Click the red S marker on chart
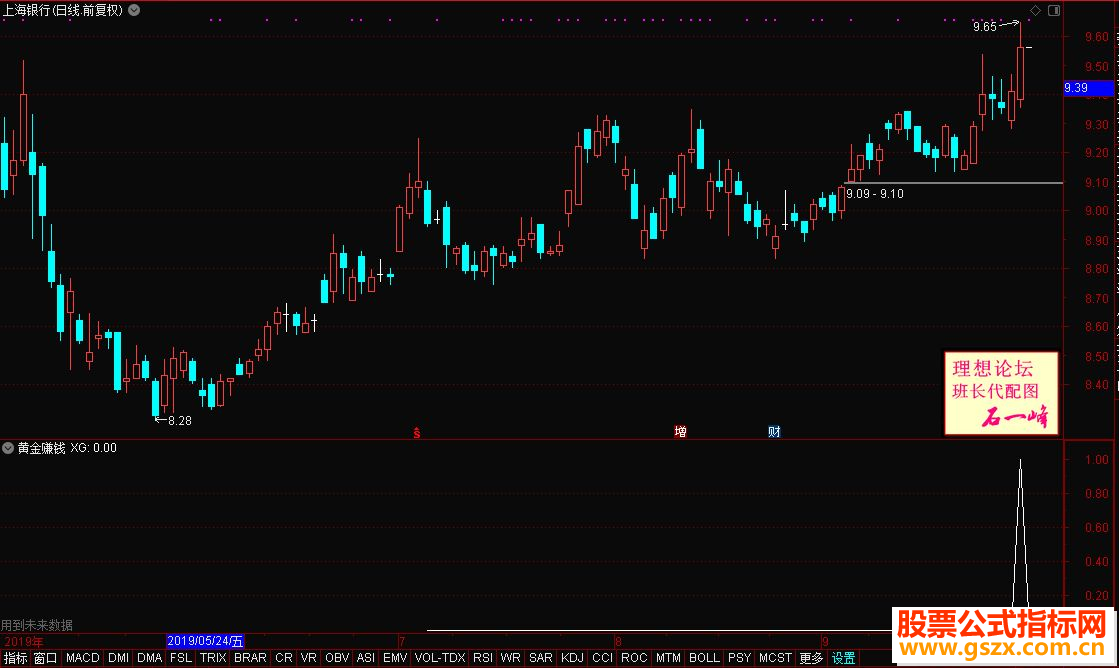The width and height of the screenshot is (1119, 668). click(x=417, y=432)
